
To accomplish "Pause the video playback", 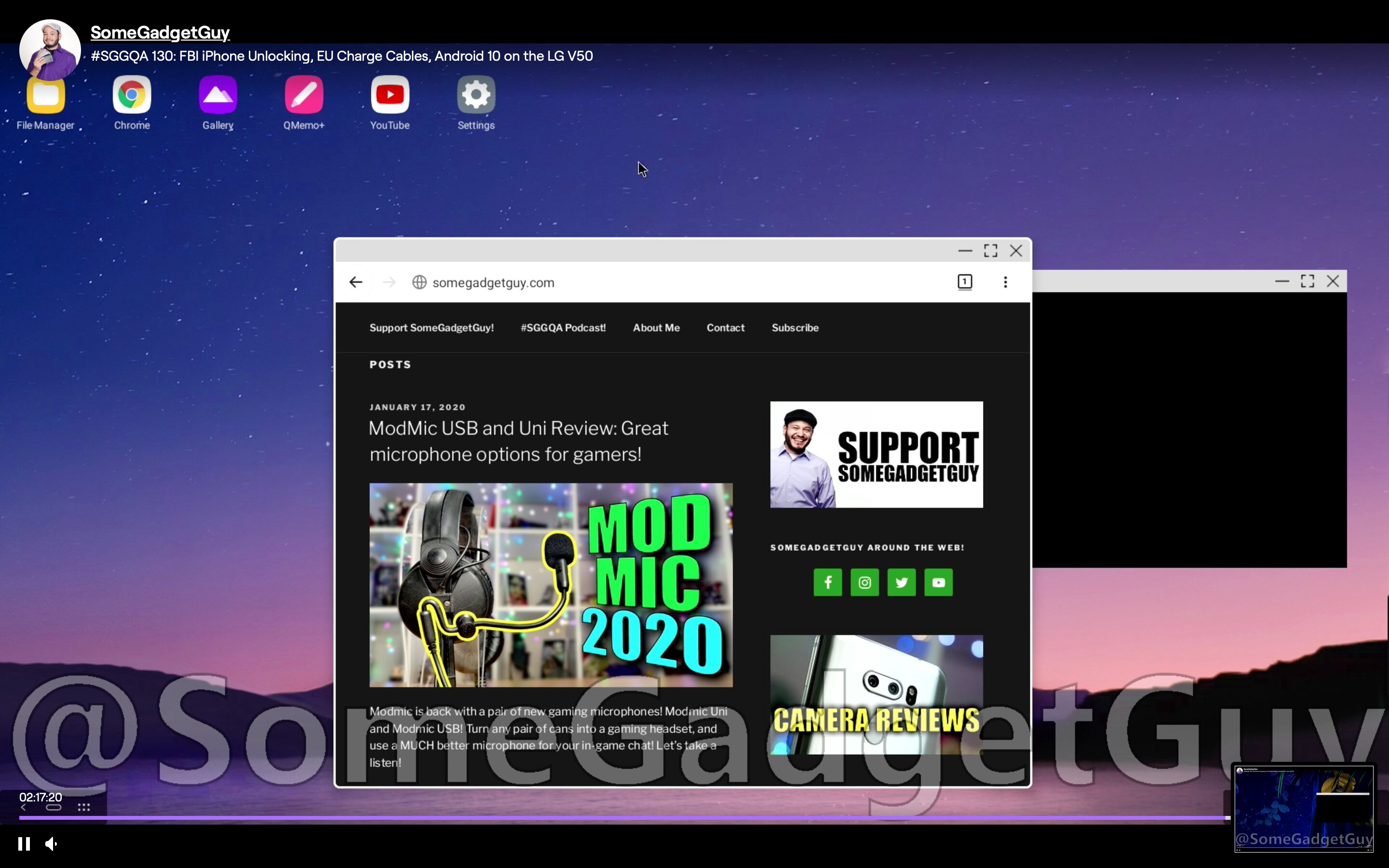I will [24, 843].
